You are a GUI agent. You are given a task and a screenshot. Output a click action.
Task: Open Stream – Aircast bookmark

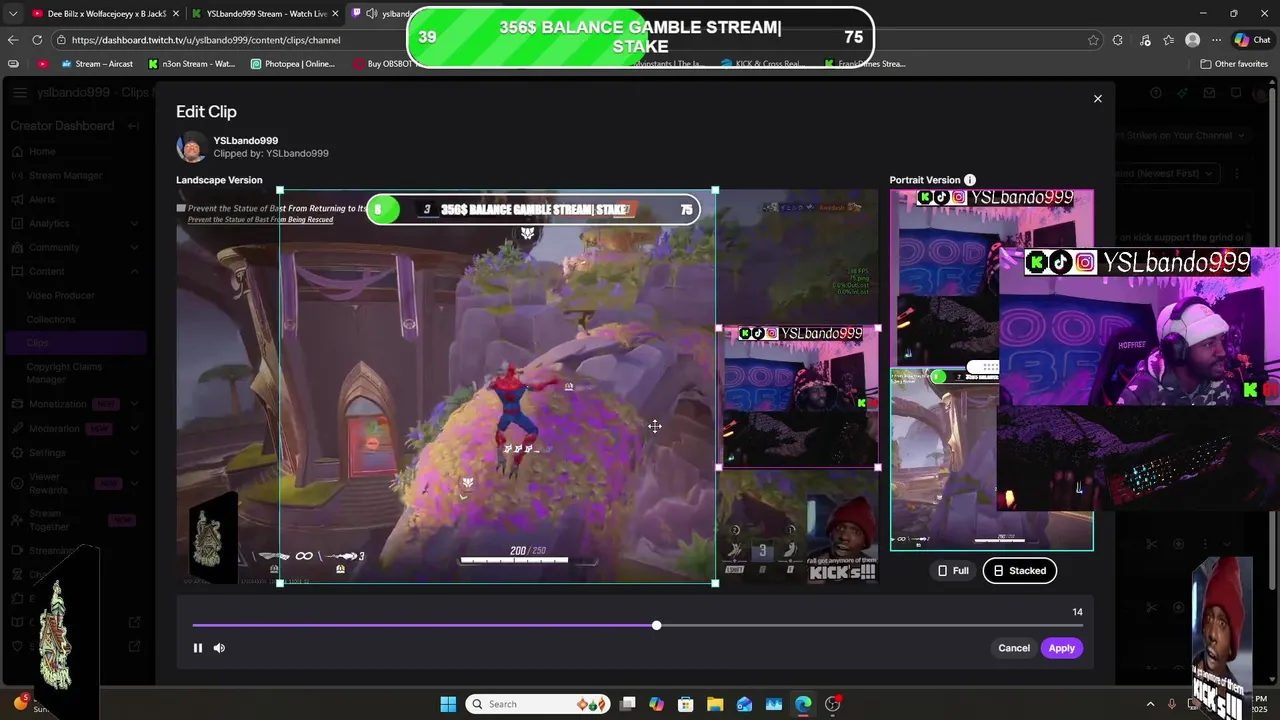click(98, 64)
